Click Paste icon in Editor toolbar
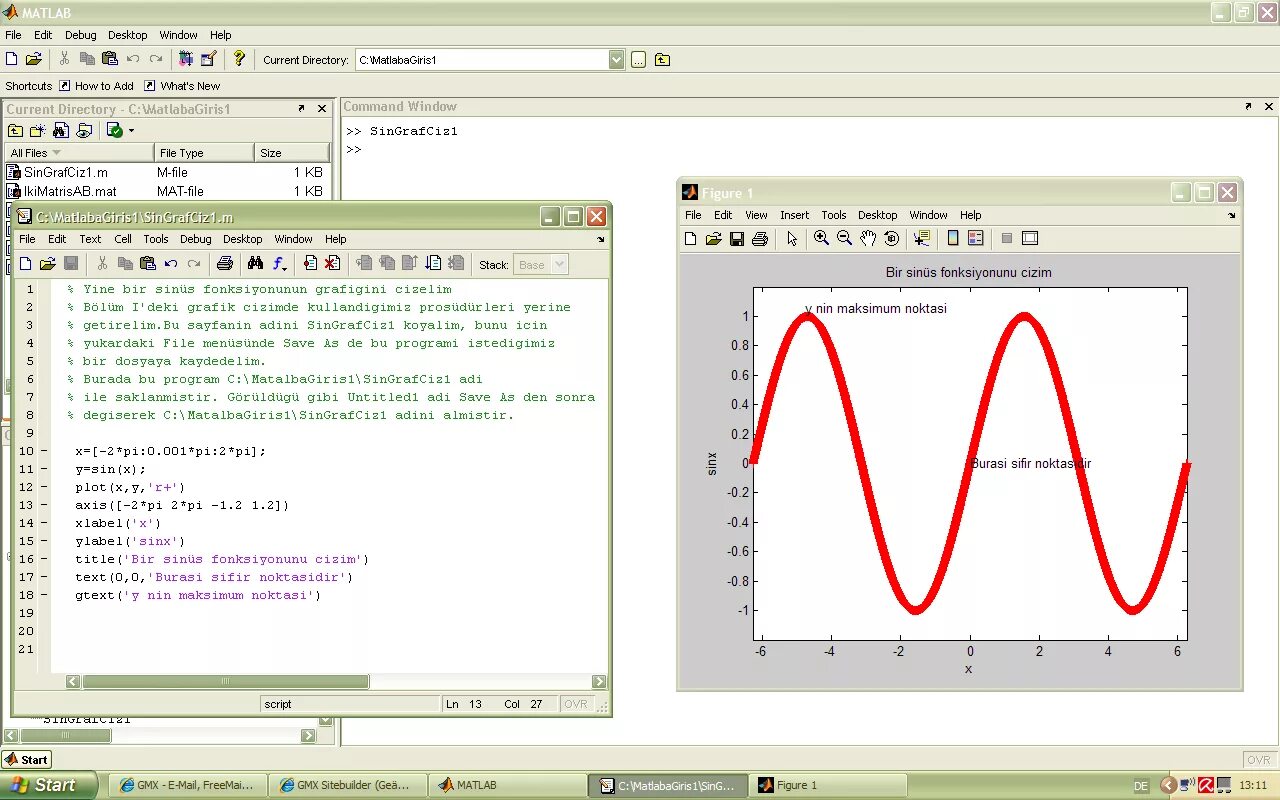The height and width of the screenshot is (800, 1280). 148,263
